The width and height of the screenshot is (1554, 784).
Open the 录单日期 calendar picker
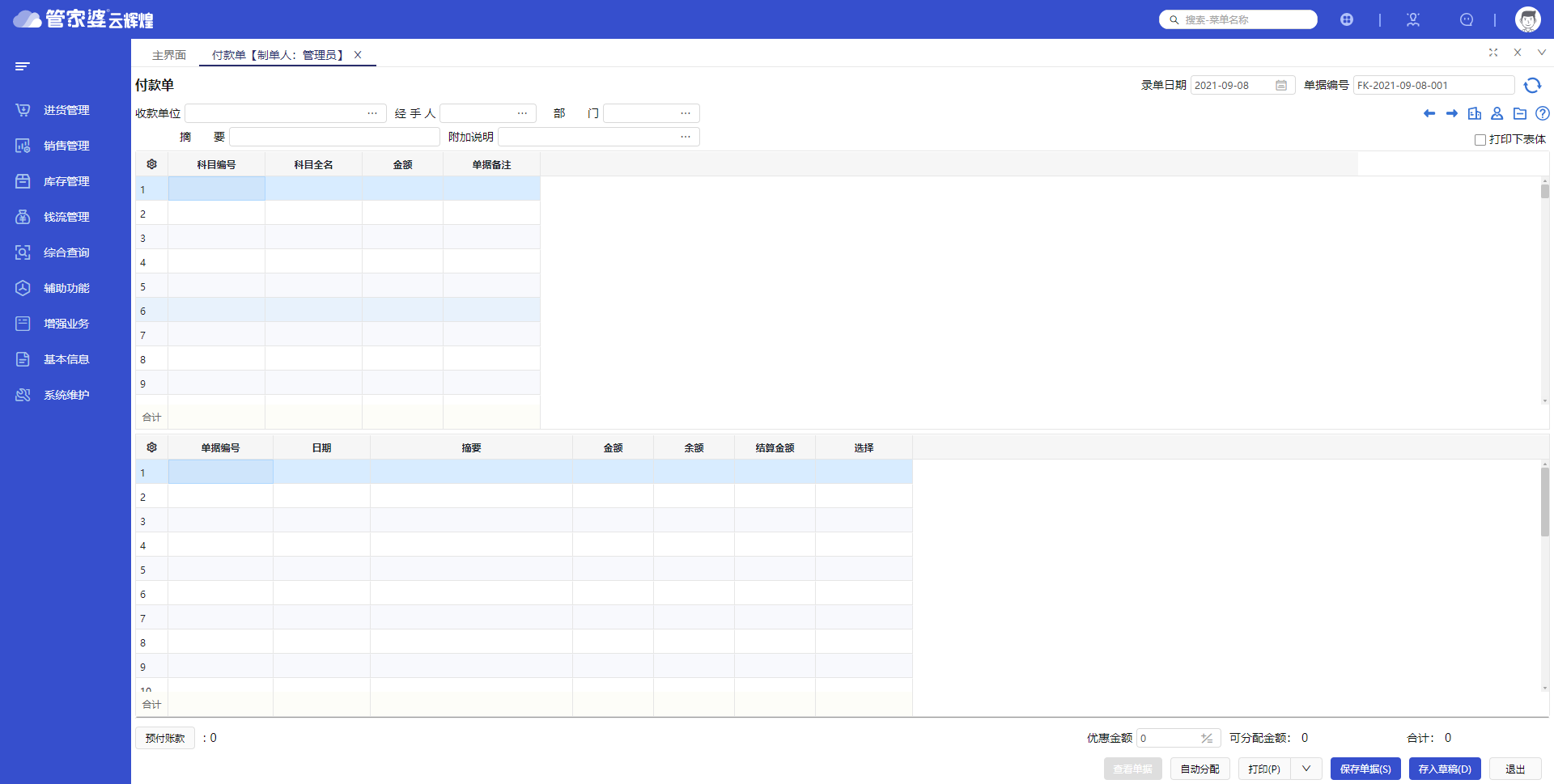1281,85
